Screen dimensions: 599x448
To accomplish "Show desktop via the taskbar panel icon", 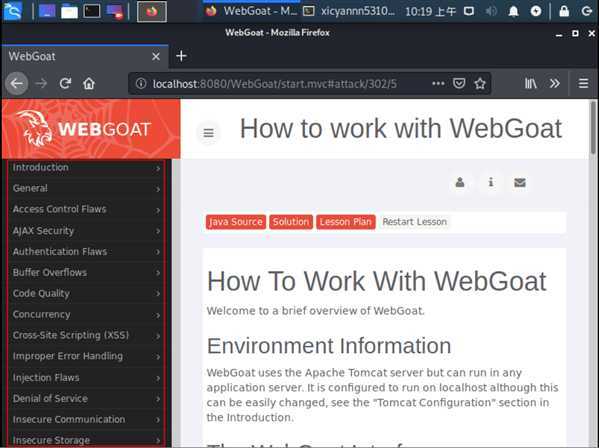I will tap(47, 11).
